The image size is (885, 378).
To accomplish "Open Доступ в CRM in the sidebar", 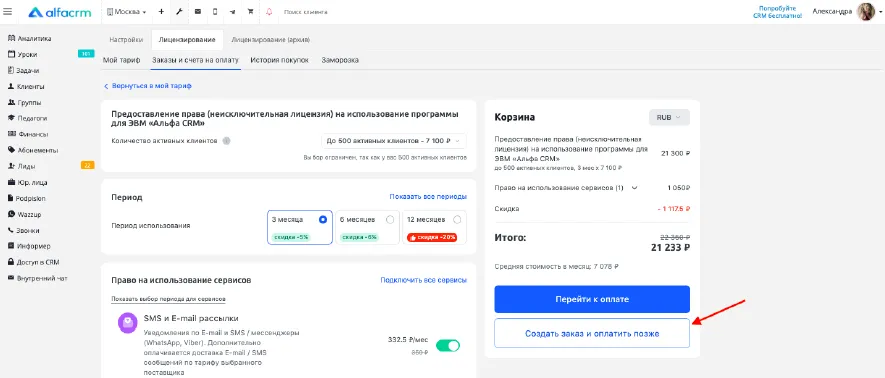I will 34,262.
